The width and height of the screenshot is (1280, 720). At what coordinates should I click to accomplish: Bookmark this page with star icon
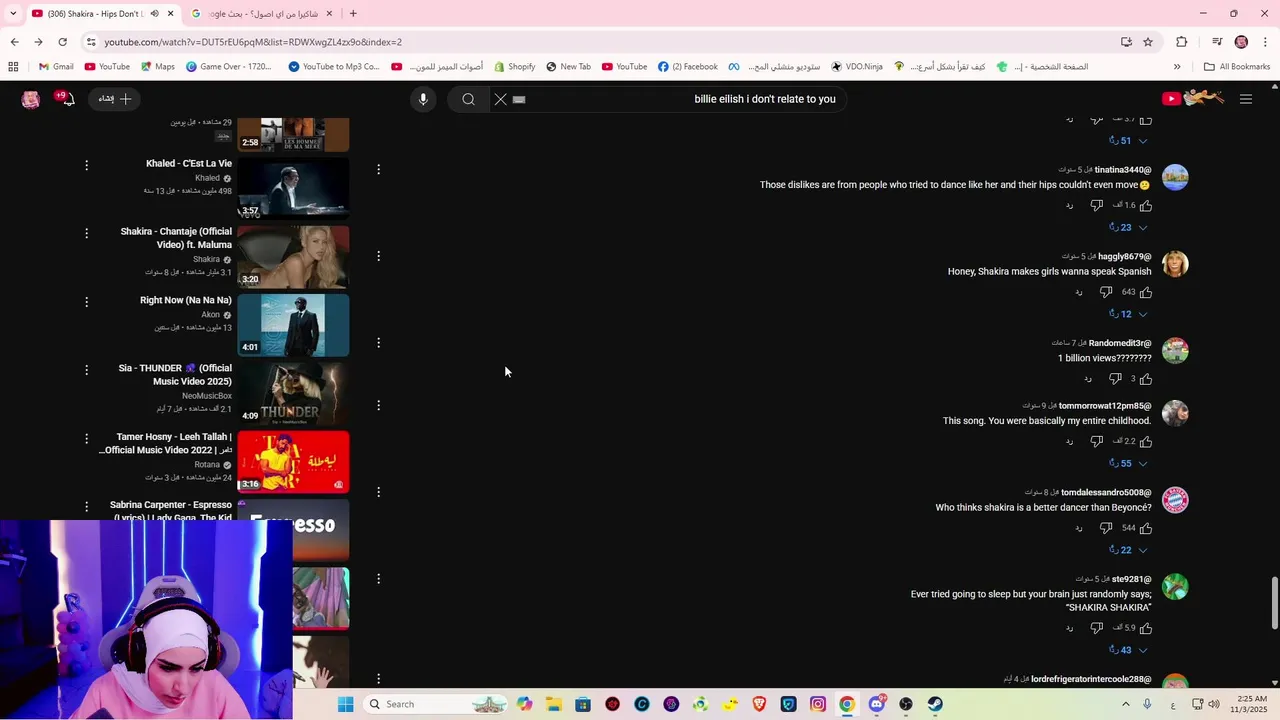coord(1148,42)
